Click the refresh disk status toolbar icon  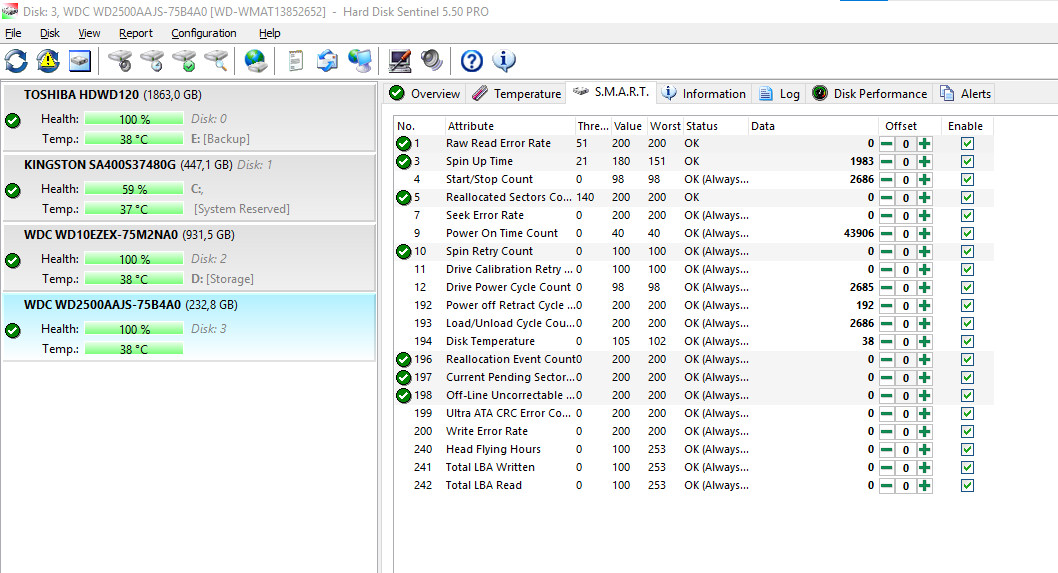pyautogui.click(x=16, y=61)
